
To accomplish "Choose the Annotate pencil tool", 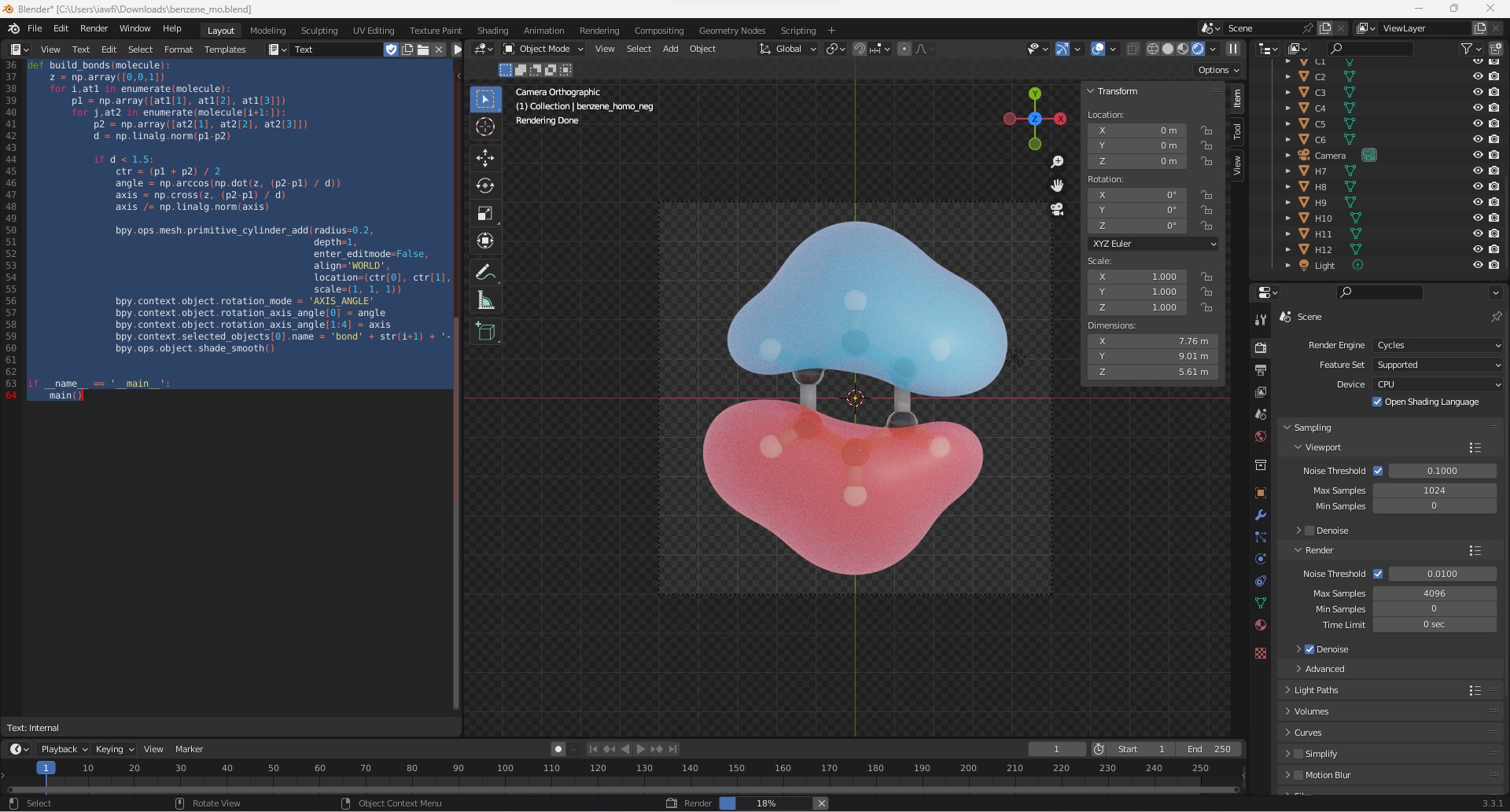I will 485,273.
